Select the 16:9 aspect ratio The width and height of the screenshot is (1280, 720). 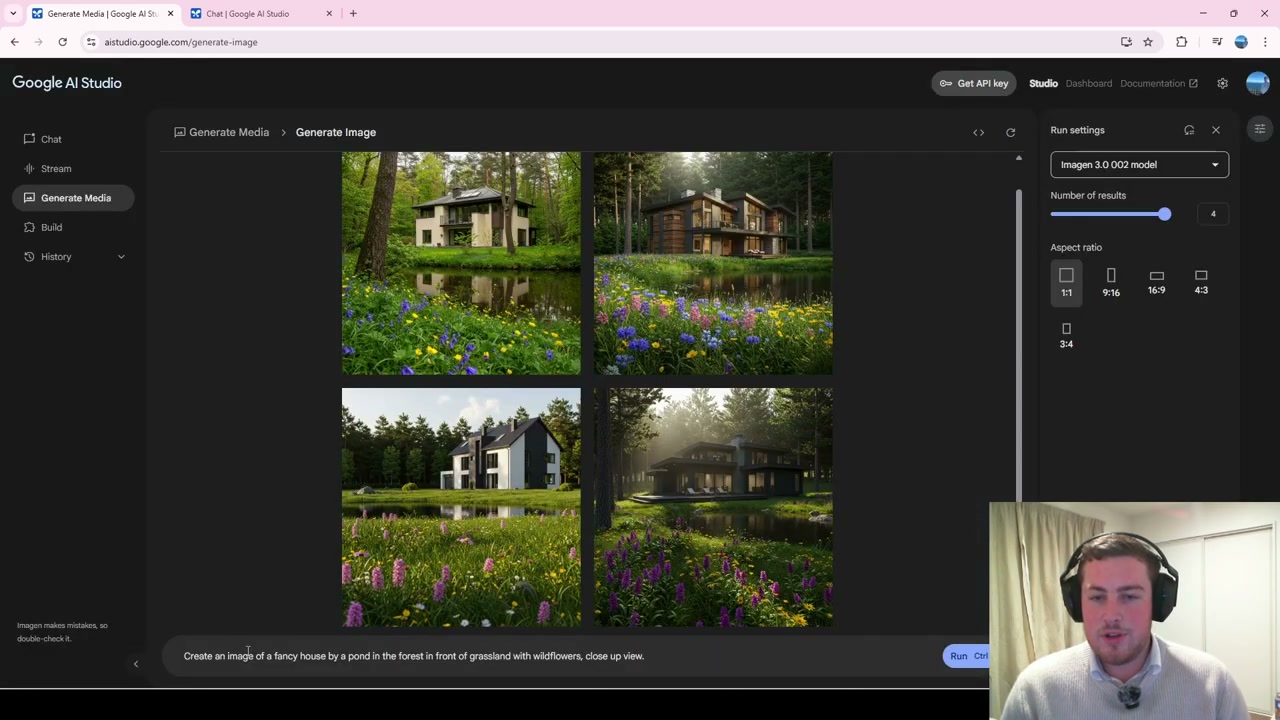point(1156,282)
